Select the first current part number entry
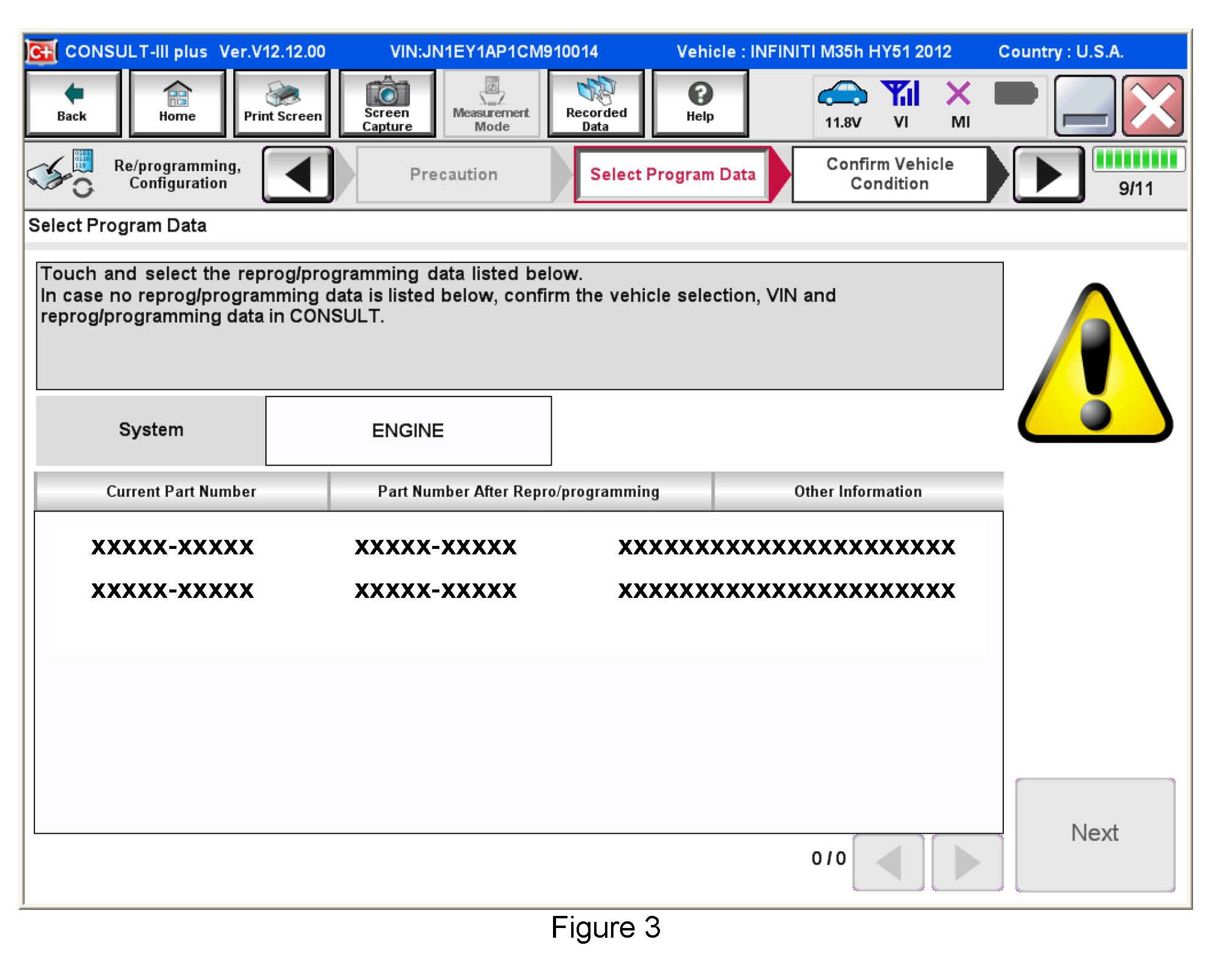The height and width of the screenshot is (980, 1213). click(172, 547)
